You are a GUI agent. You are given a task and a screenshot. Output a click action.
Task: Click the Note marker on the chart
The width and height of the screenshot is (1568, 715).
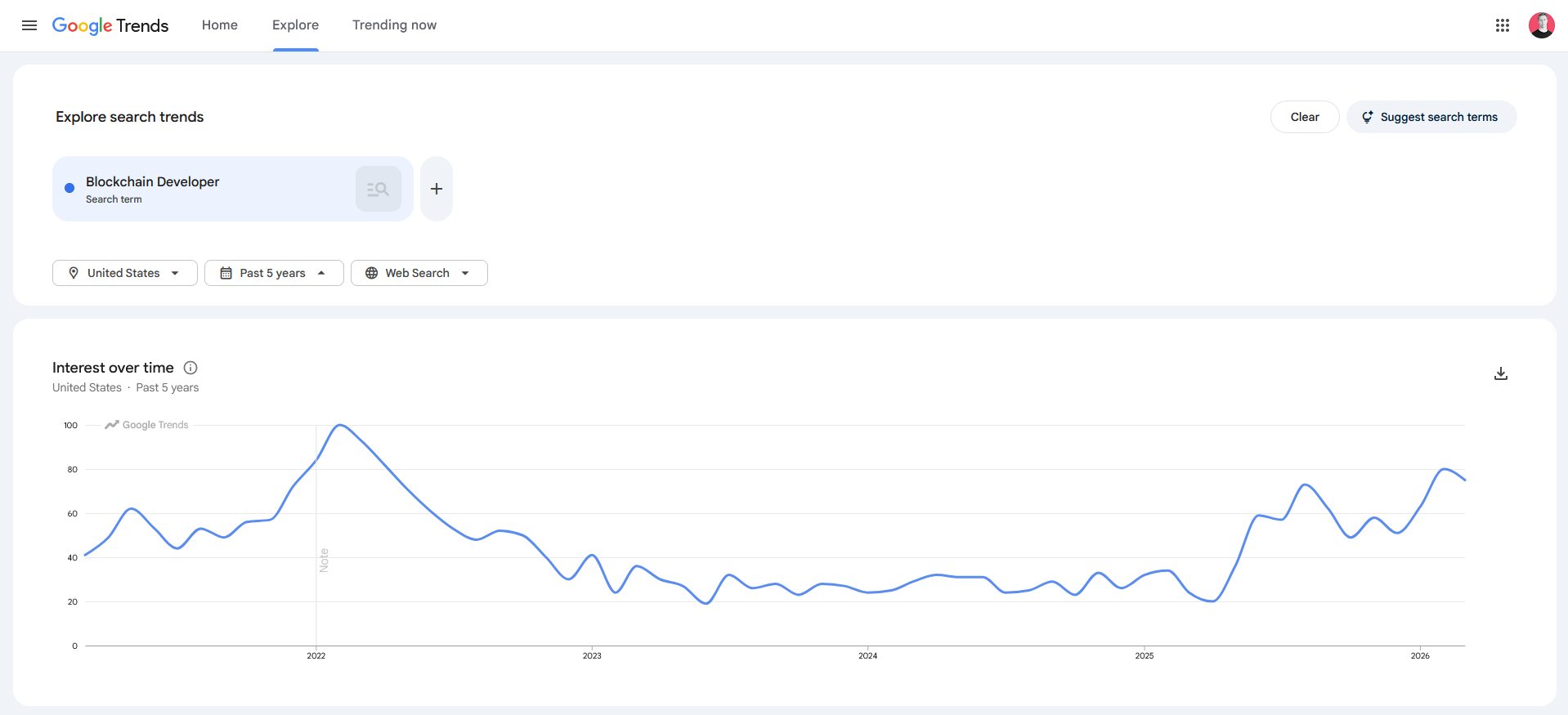(x=324, y=561)
